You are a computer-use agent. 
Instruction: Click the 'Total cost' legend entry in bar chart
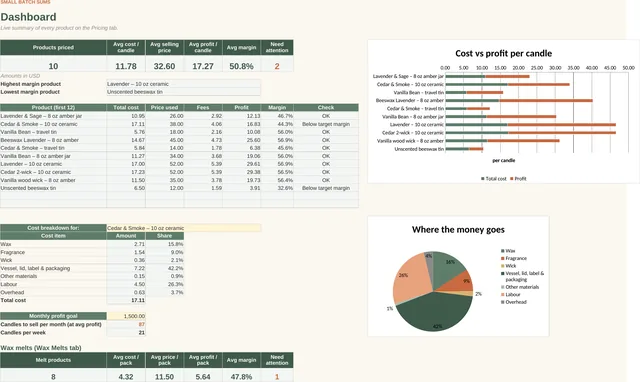[493, 179]
